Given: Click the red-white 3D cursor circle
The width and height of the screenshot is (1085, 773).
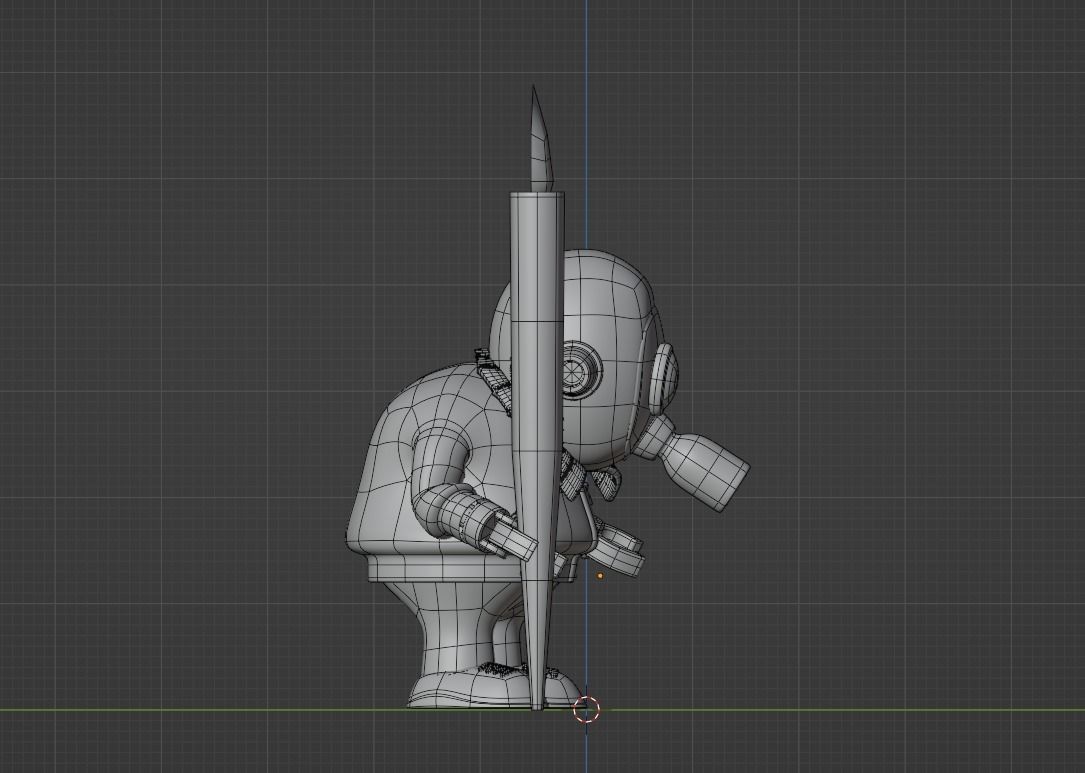Looking at the screenshot, I should [x=587, y=709].
